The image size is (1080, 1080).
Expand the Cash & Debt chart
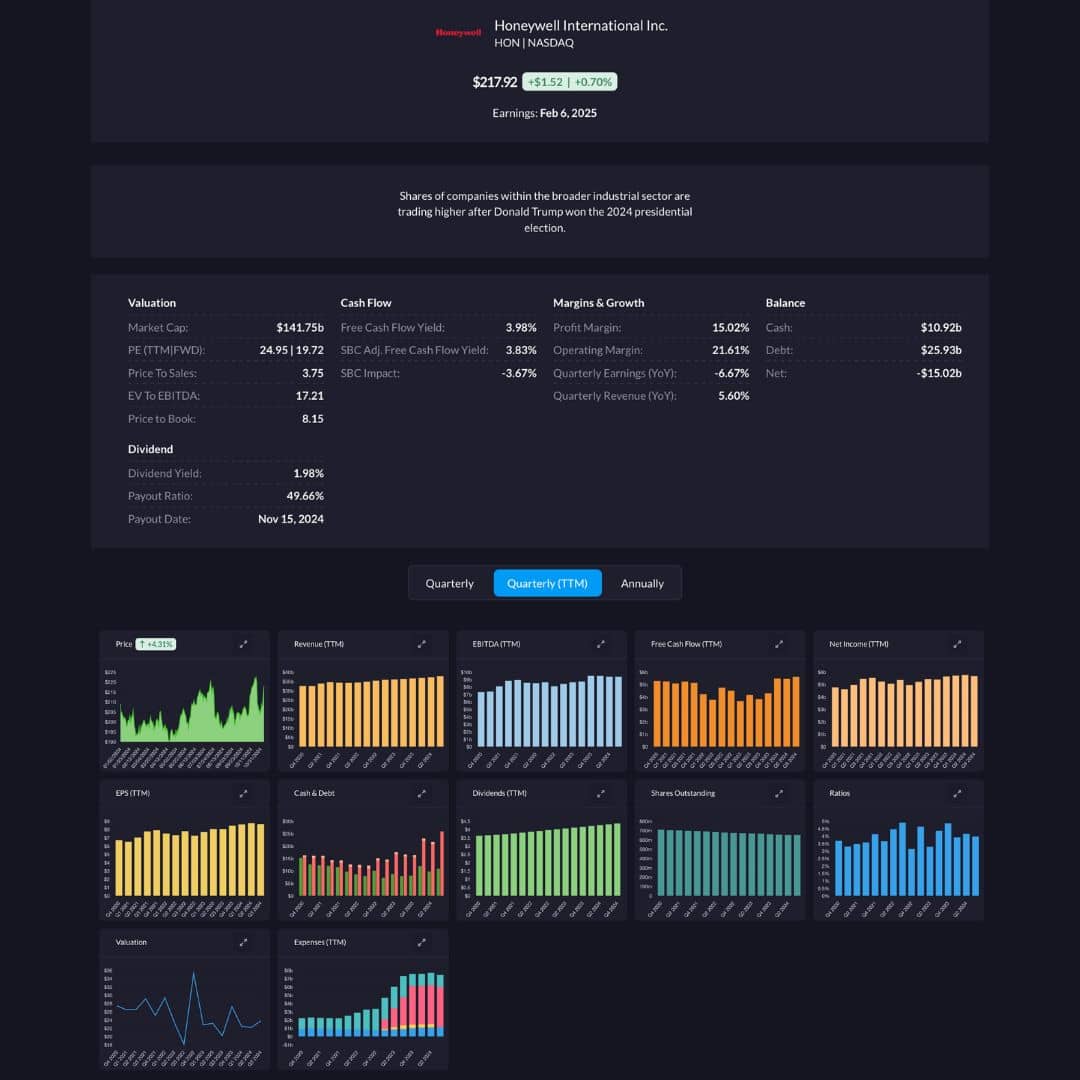pos(422,793)
